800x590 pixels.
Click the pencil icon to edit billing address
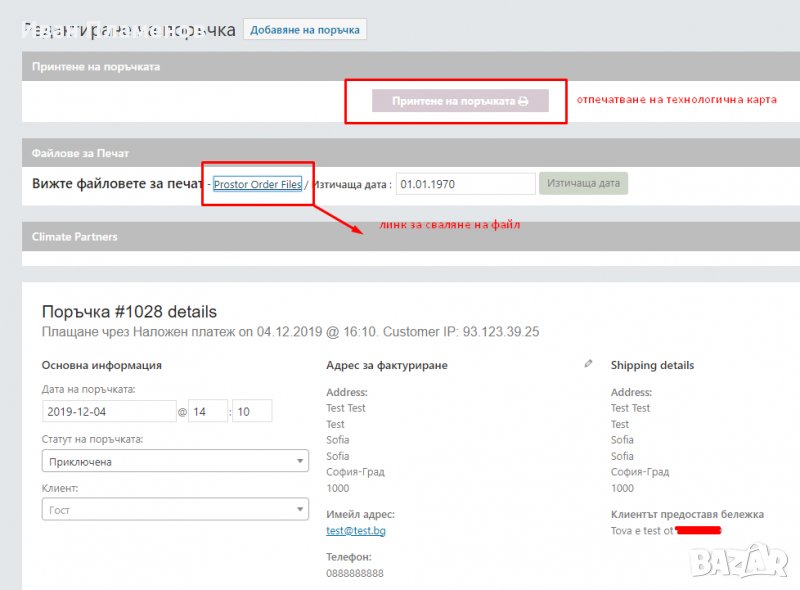[588, 364]
